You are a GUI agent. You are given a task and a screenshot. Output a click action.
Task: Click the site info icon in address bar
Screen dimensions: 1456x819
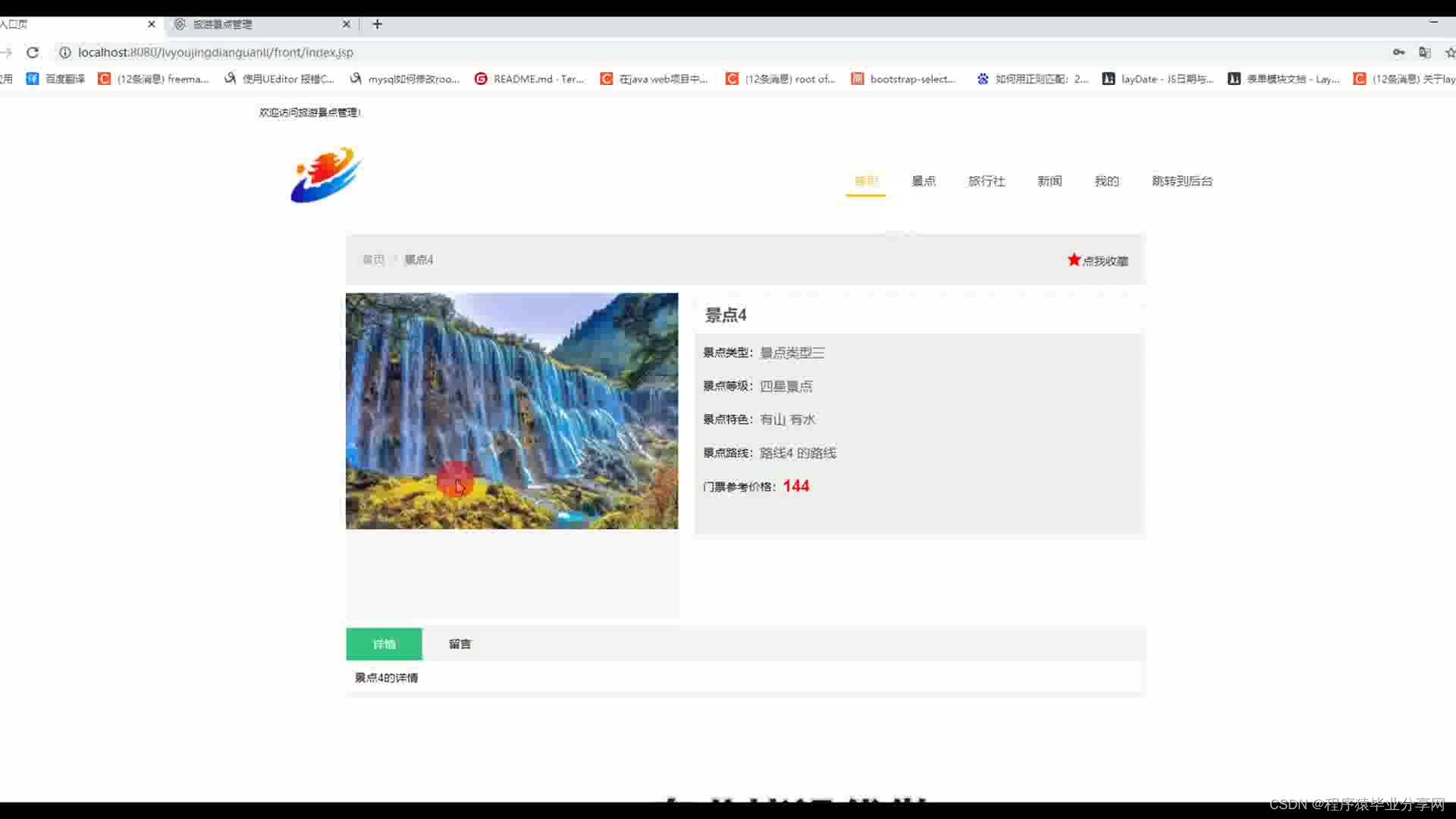point(65,52)
